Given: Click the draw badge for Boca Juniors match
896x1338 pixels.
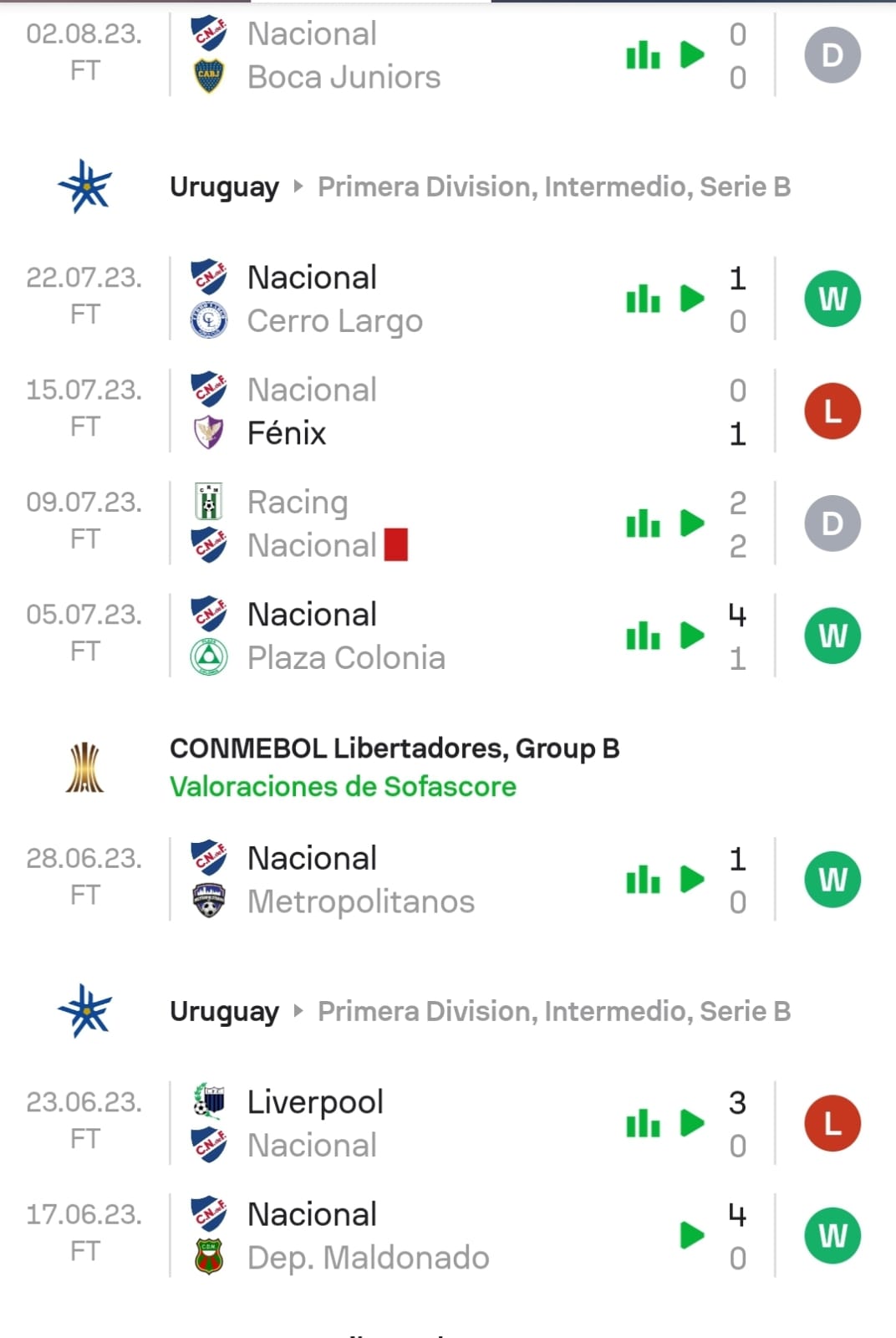Looking at the screenshot, I should click(832, 55).
